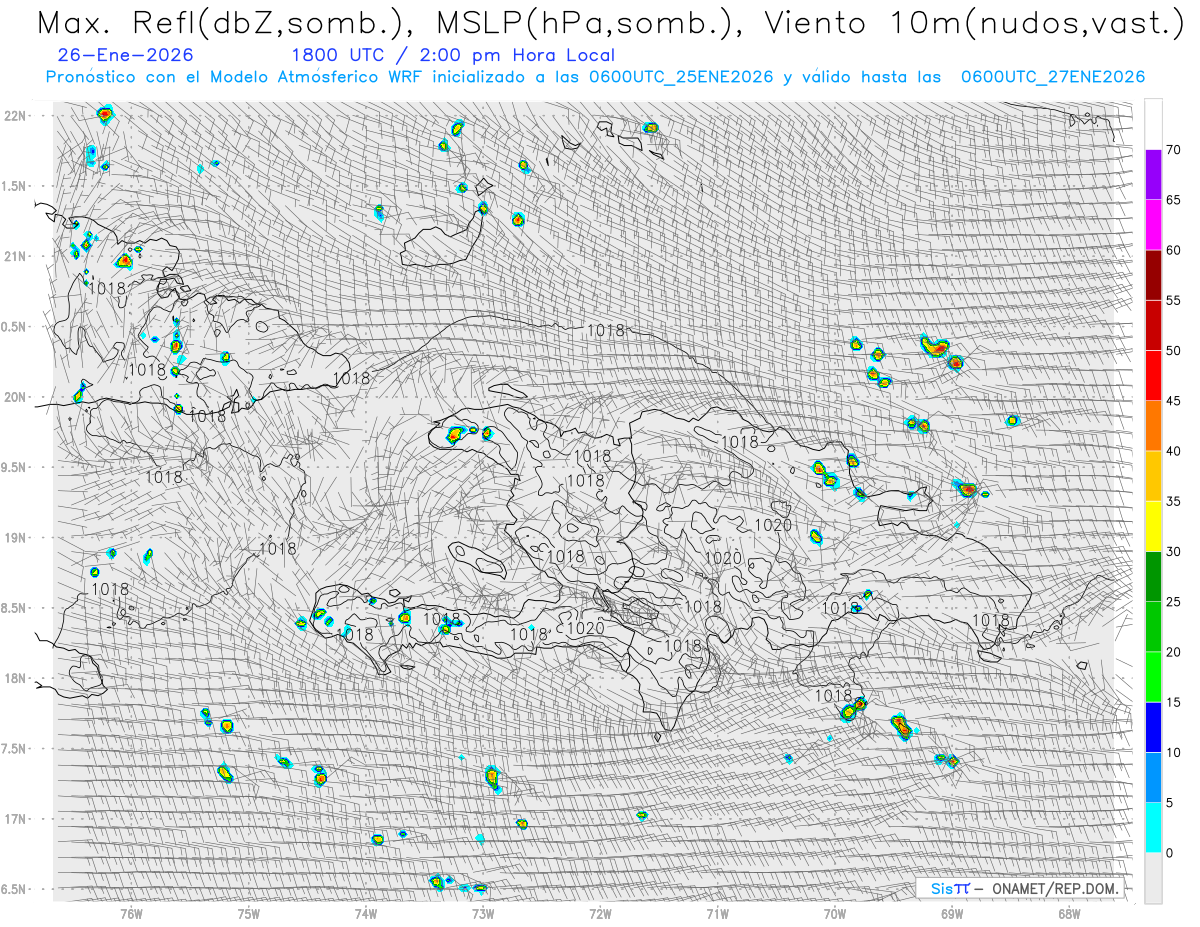This screenshot has width=1200, height=927.
Task: Click the '18N' latitude label
Action: tap(14, 678)
